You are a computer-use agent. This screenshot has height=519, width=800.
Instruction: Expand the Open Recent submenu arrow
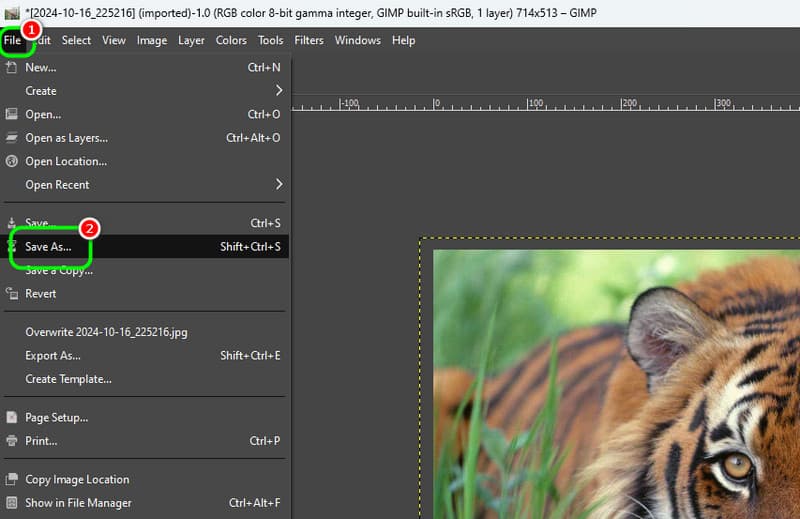point(279,185)
